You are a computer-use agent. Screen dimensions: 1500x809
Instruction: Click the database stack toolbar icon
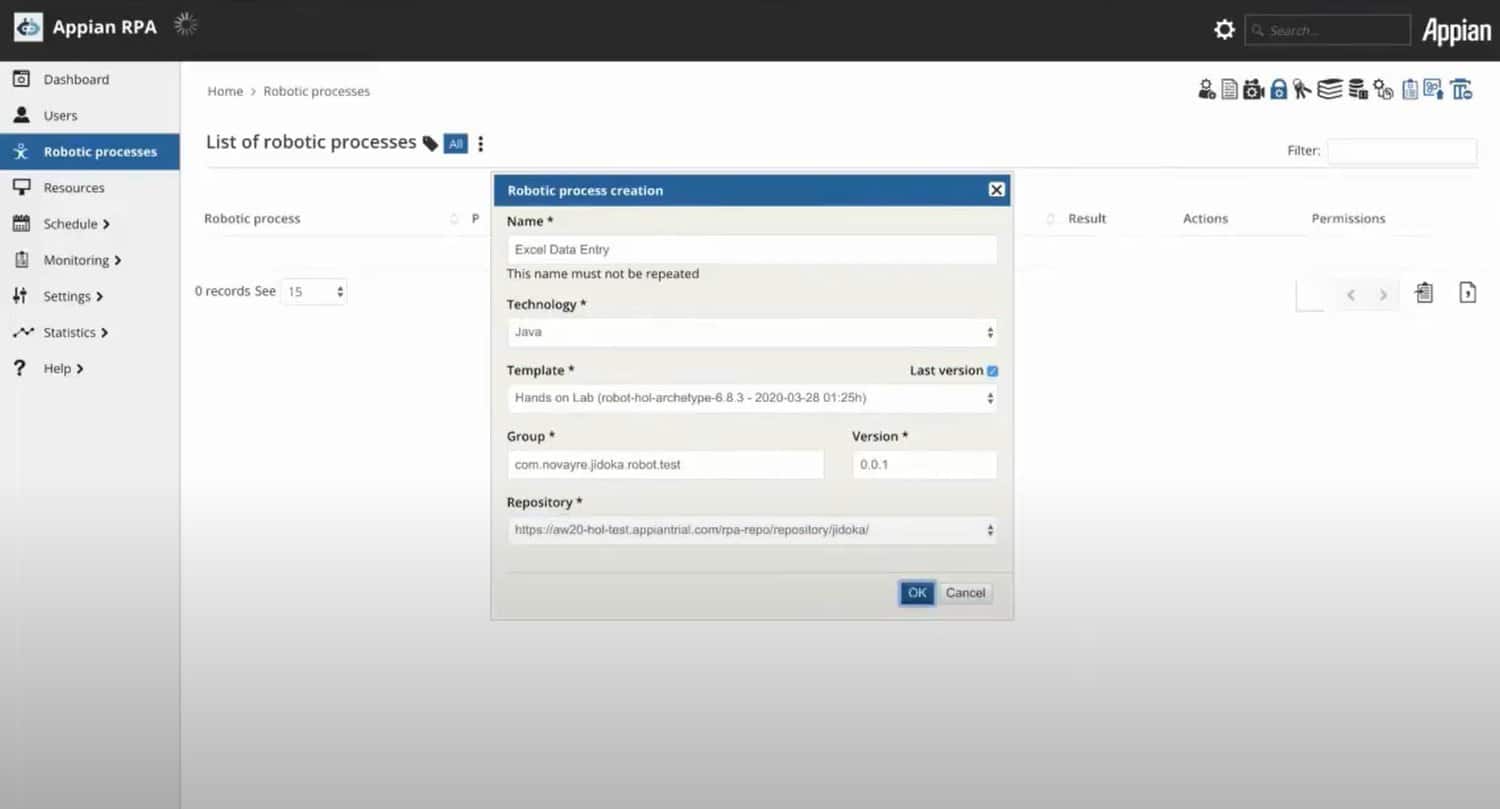point(1358,89)
